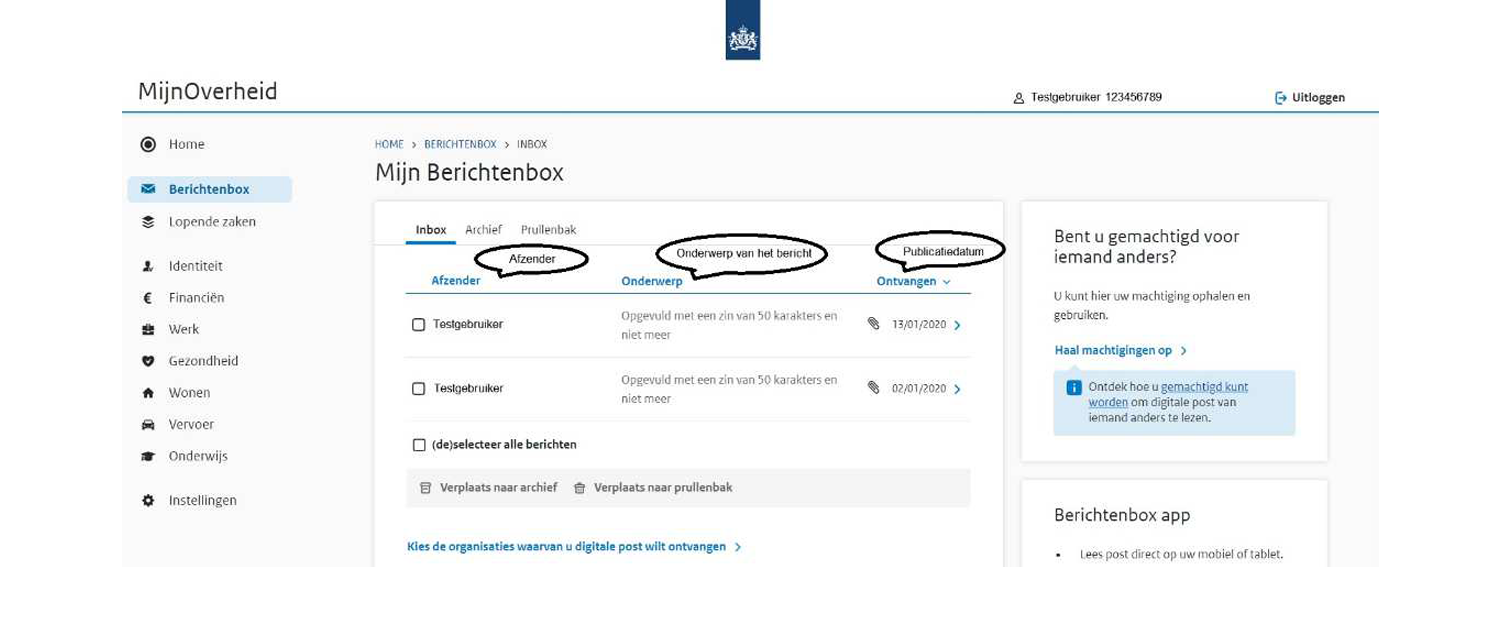Click Testgebruiker sender of 13/01/2020 message

(468, 324)
